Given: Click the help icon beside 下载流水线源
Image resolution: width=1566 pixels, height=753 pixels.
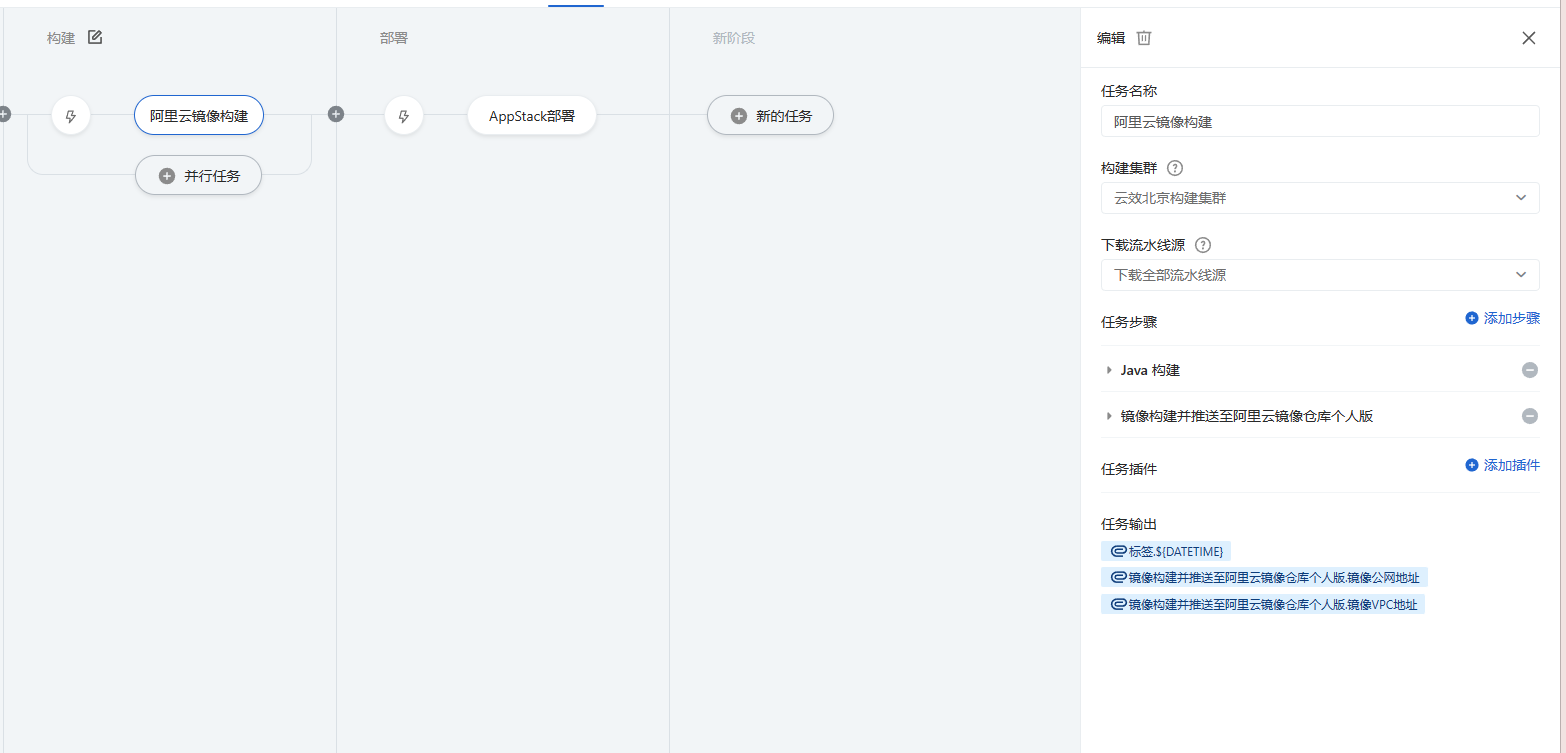Looking at the screenshot, I should (1203, 245).
